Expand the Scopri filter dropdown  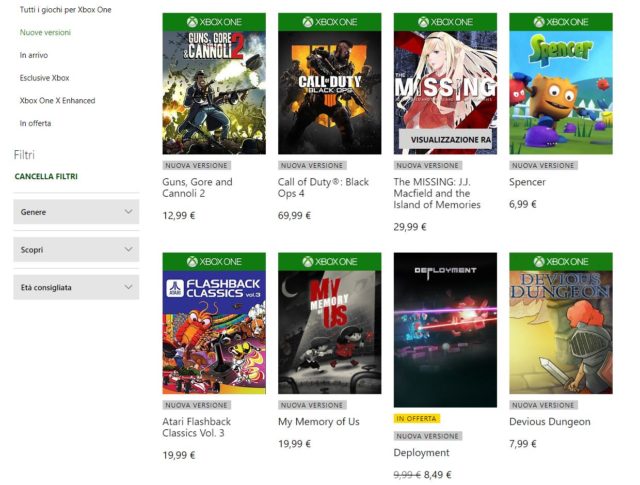(x=76, y=250)
